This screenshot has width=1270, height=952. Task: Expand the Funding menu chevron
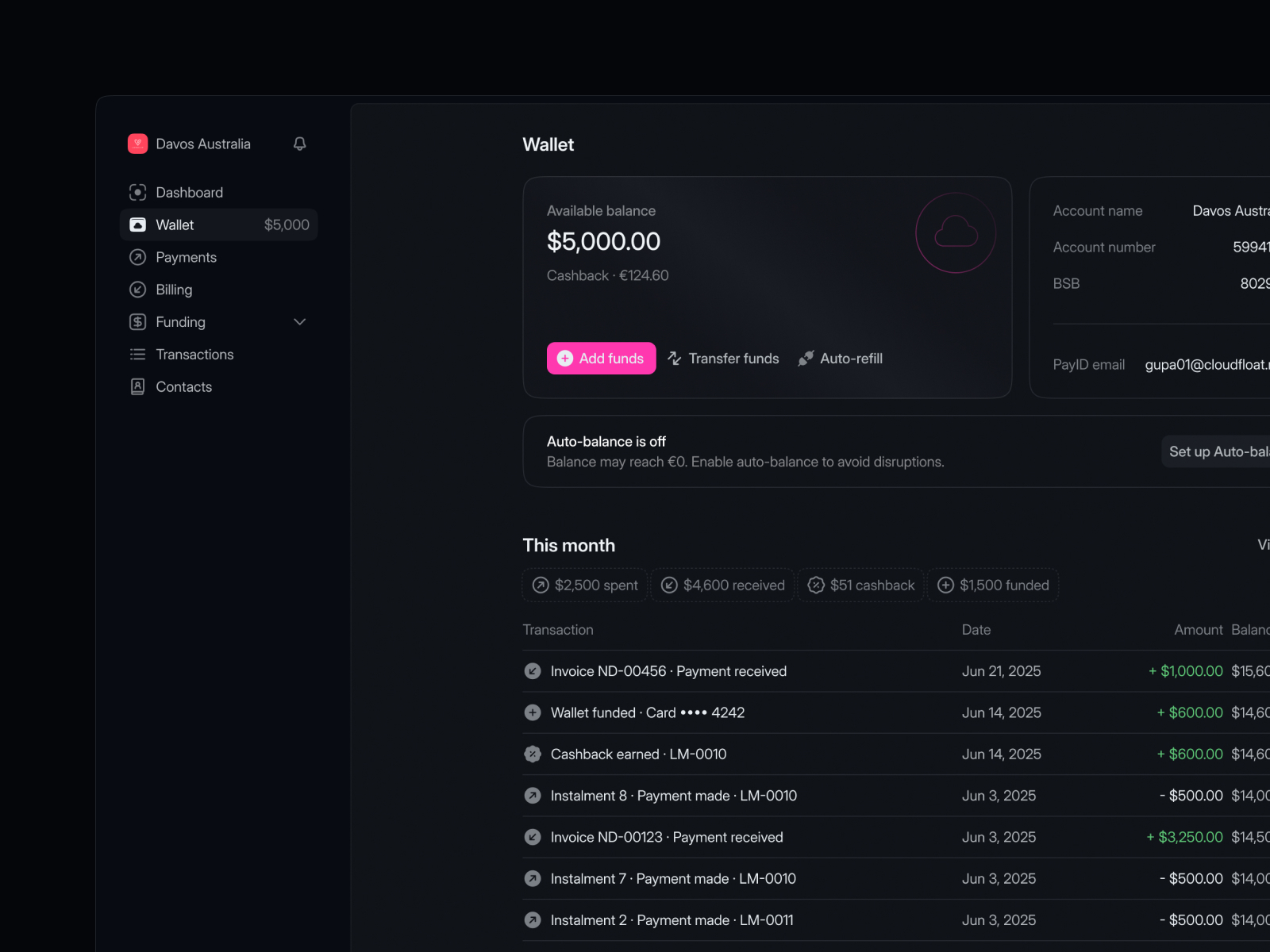tap(299, 322)
